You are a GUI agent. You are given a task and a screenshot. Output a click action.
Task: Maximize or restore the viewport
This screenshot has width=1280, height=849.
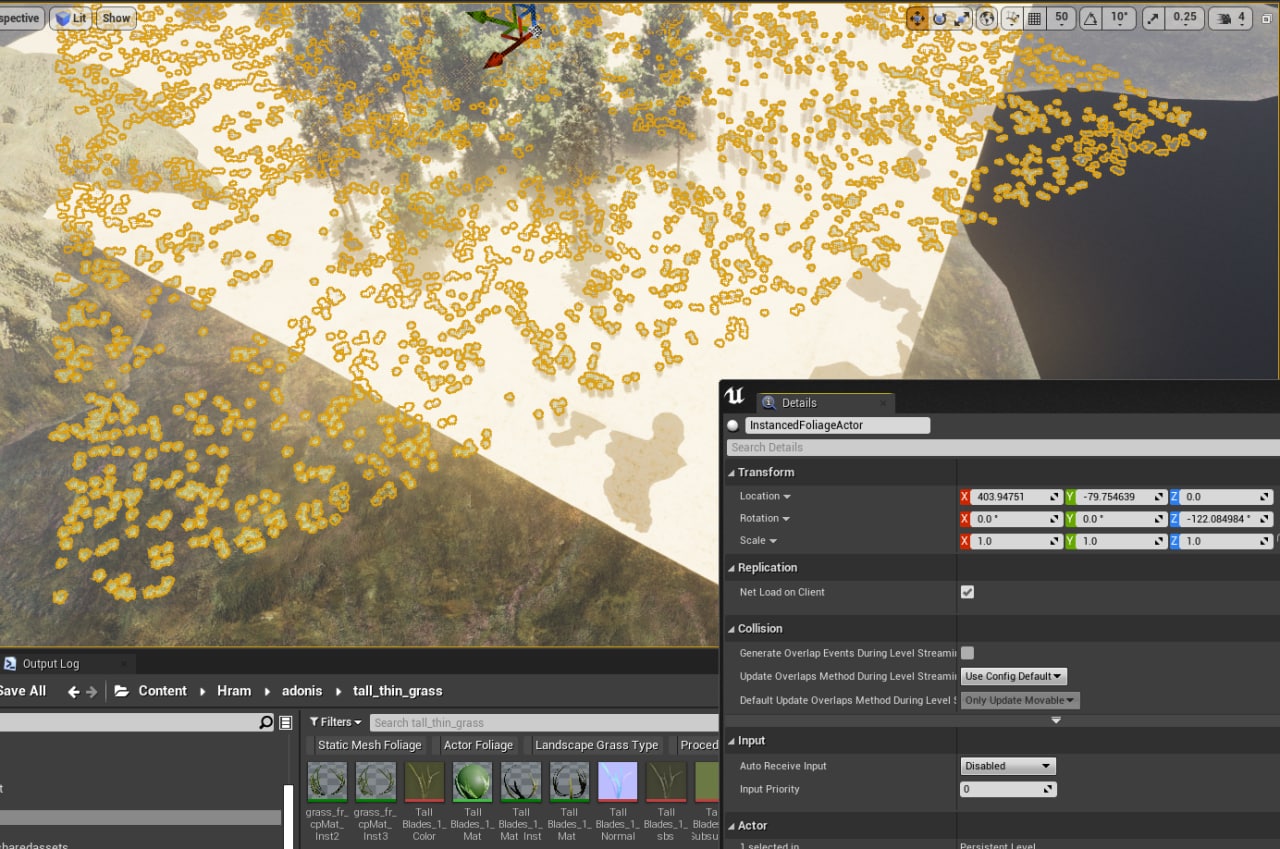pyautogui.click(x=1267, y=18)
